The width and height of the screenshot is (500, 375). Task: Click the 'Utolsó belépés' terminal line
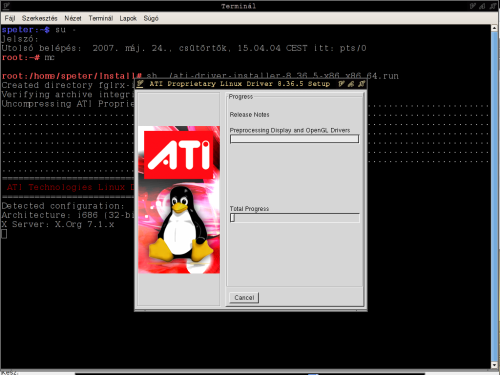click(x=184, y=48)
